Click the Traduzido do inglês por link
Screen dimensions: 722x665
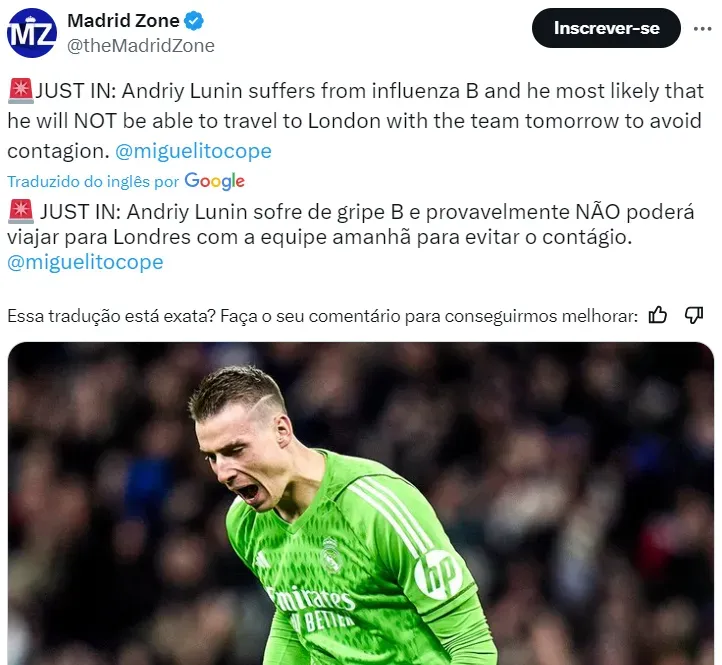(93, 181)
